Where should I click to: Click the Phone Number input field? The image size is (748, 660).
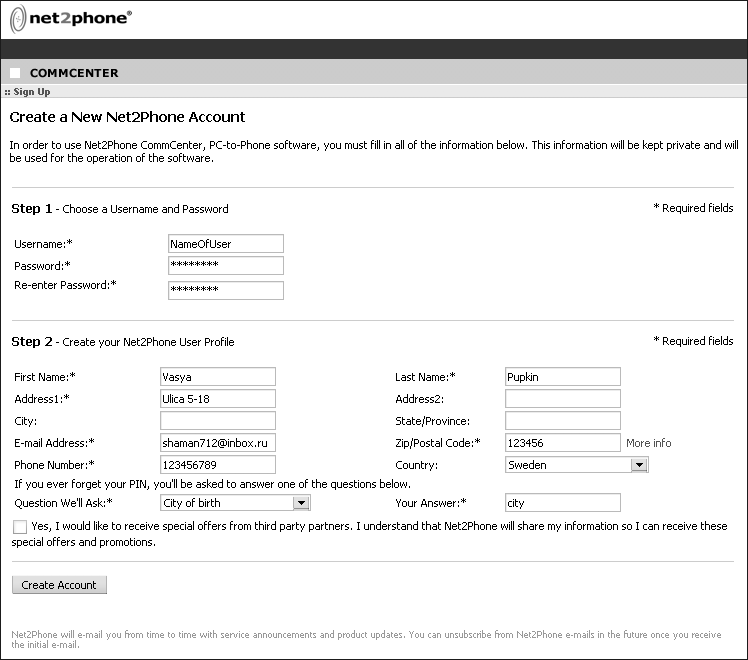(218, 464)
